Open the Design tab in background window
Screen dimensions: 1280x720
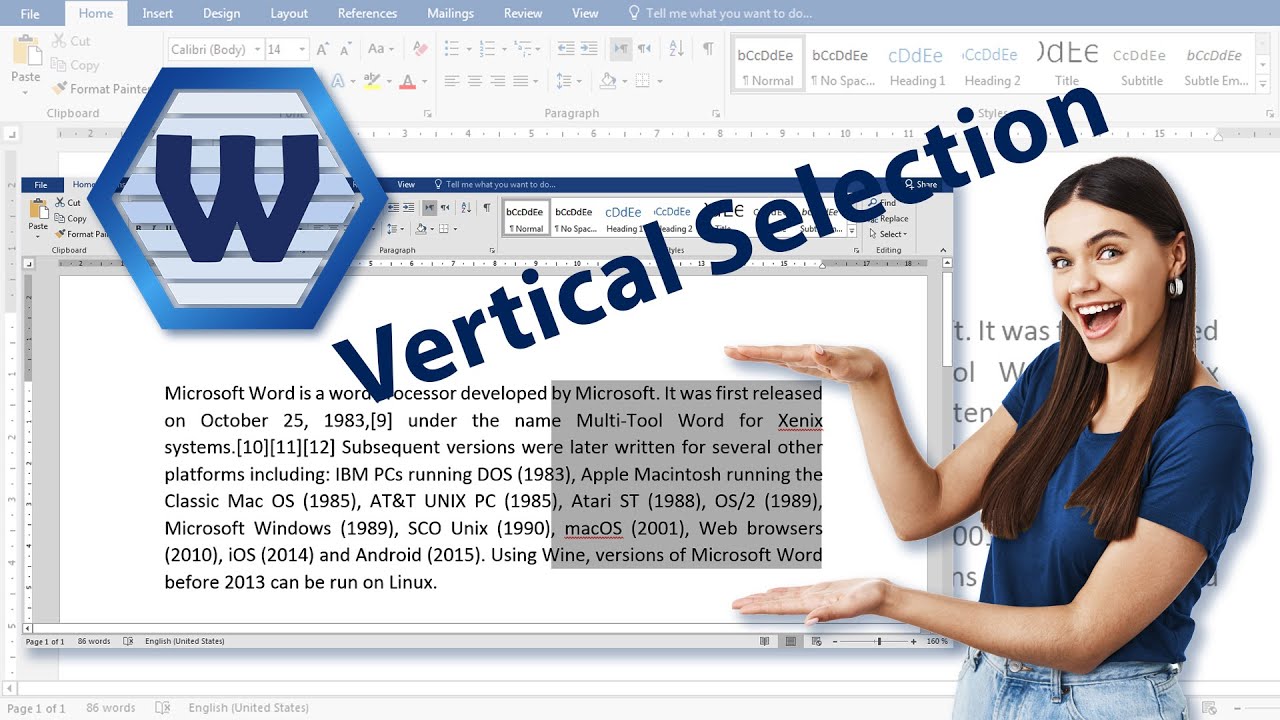tap(221, 13)
